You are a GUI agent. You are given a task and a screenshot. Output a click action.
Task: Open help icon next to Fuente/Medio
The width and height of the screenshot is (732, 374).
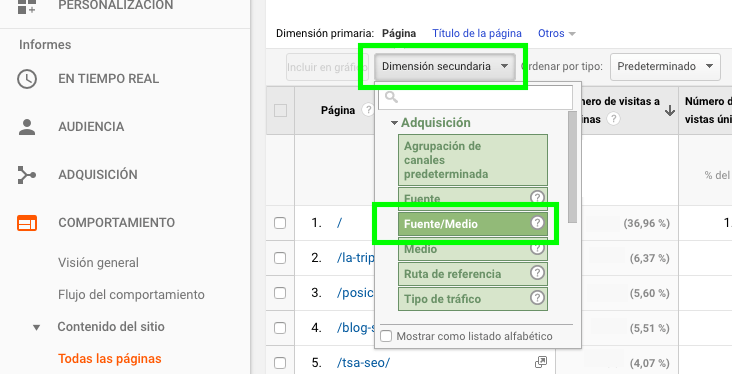537,222
